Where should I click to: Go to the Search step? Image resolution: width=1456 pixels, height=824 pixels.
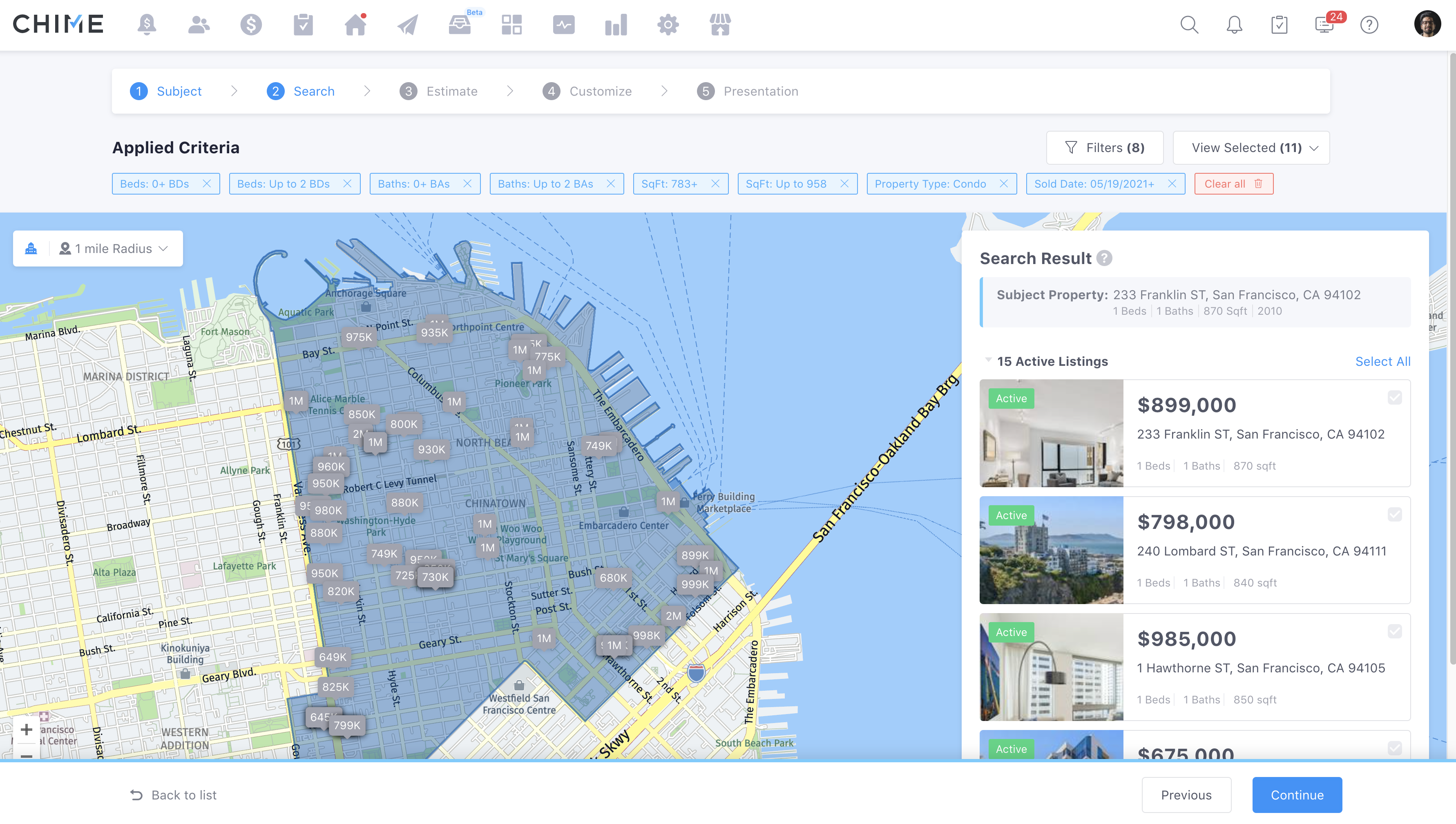300,91
